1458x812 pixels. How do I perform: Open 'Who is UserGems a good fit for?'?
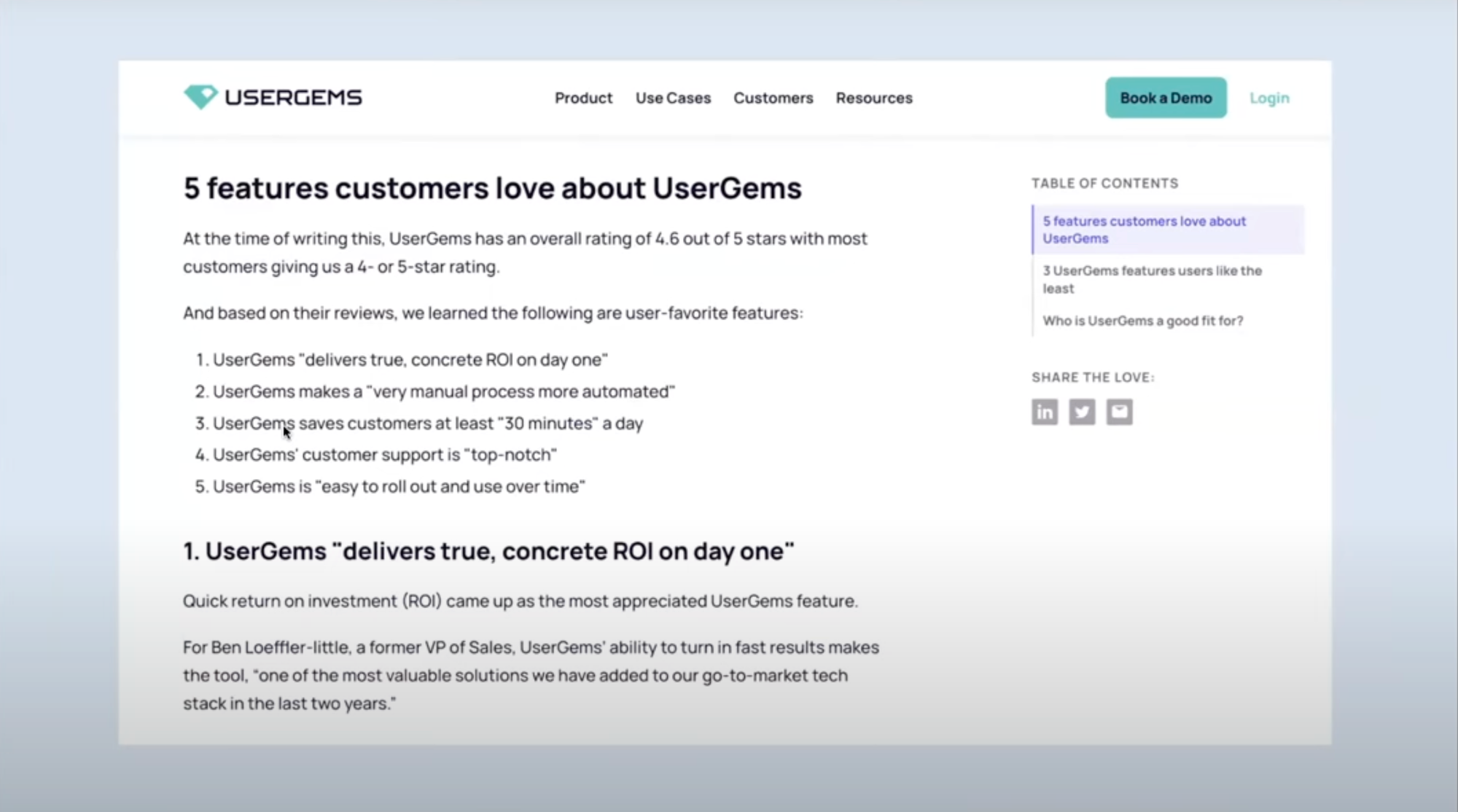(x=1142, y=321)
